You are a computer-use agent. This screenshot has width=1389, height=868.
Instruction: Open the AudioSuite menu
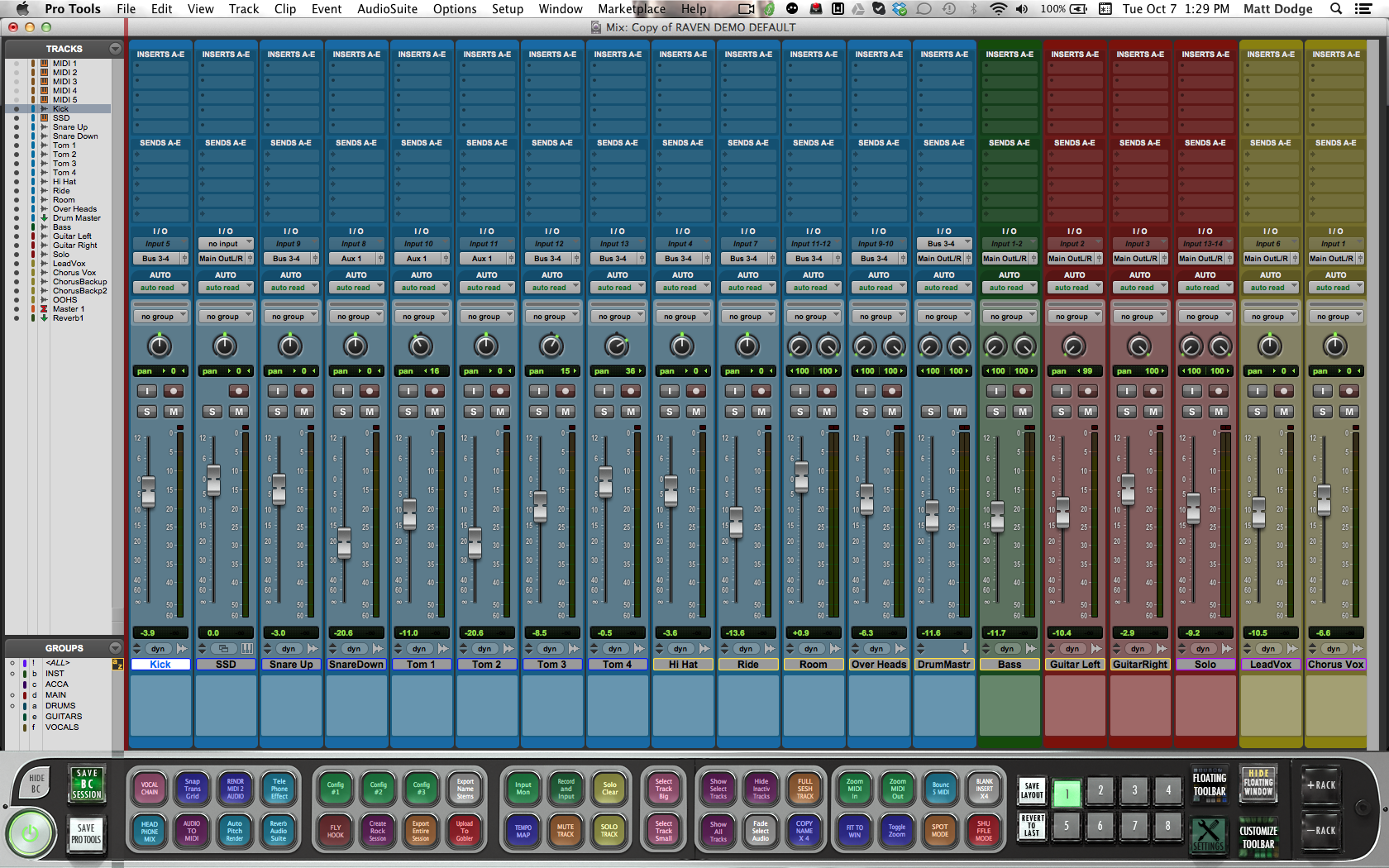(x=387, y=9)
